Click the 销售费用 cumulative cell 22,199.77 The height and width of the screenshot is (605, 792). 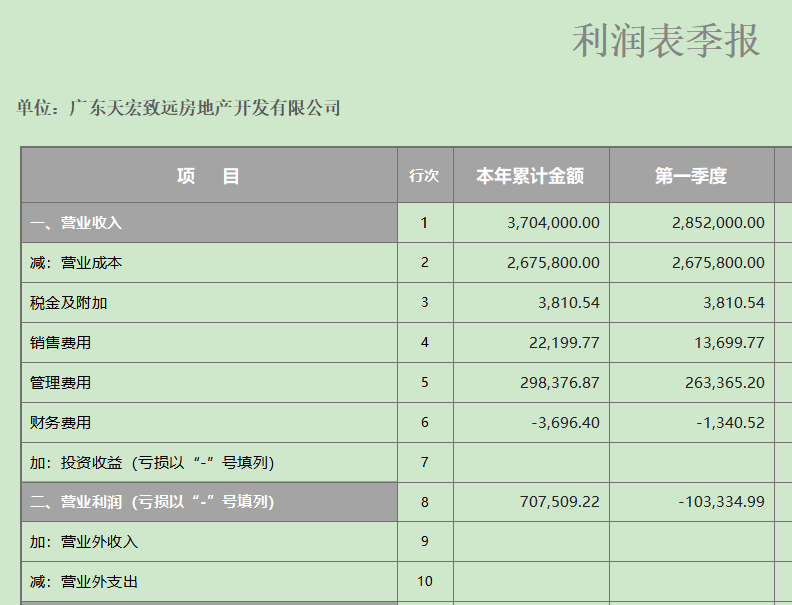[x=531, y=342]
